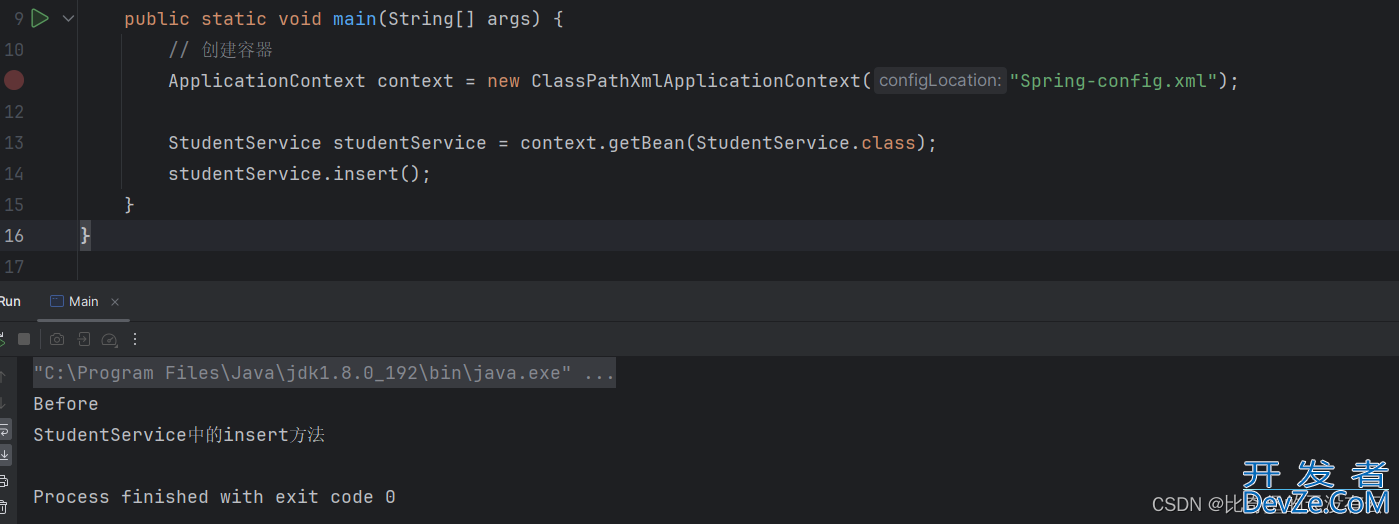Viewport: 1399px width, 524px height.
Task: Toggle soft-wrap in console output
Action: [4, 429]
